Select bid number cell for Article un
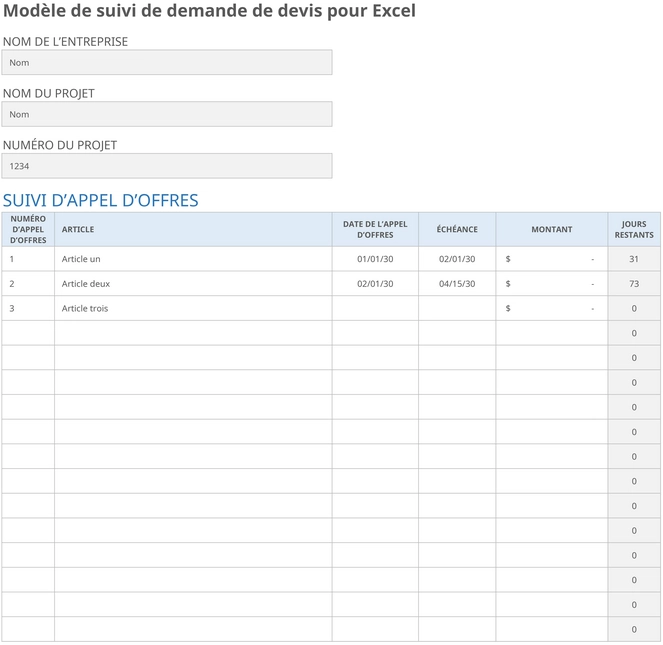The width and height of the screenshot is (663, 645). 28,259
